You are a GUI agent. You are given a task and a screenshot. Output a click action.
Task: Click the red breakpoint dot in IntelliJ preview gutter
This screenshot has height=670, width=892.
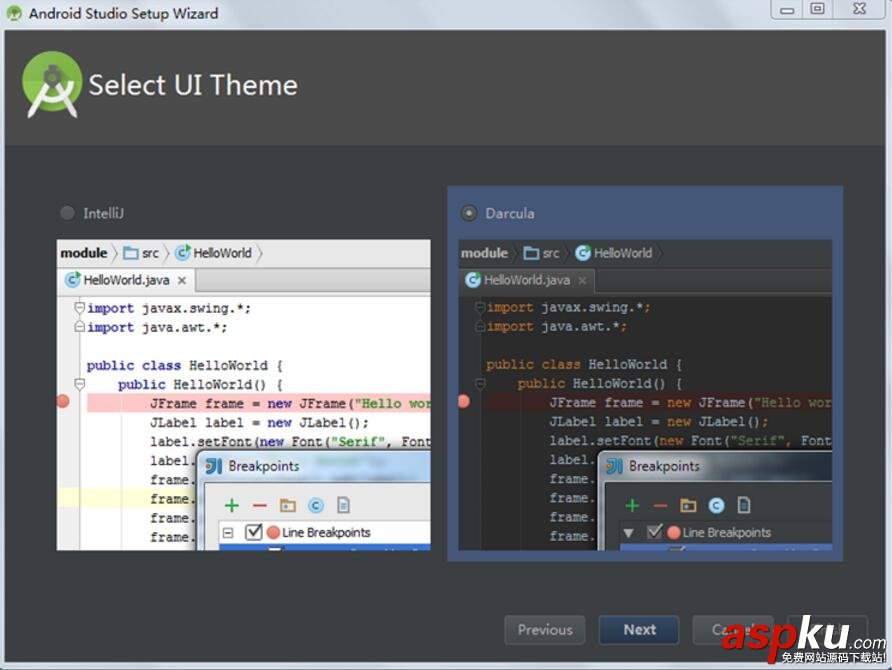pos(62,401)
